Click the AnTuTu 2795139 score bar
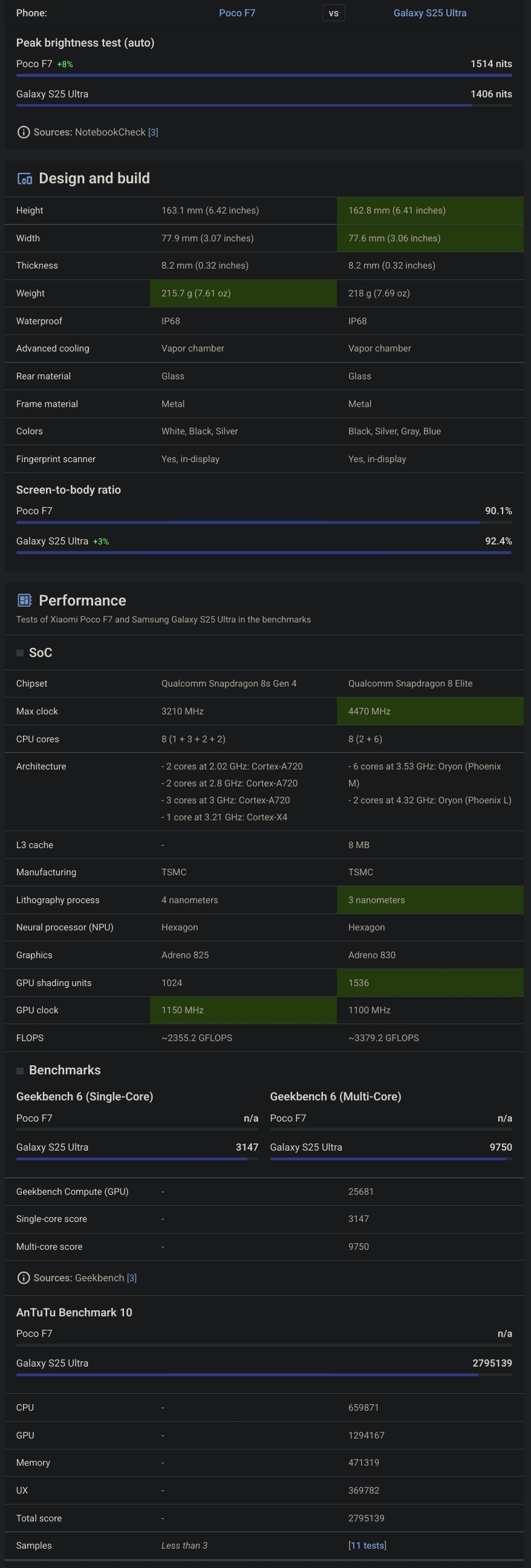 [264, 1374]
